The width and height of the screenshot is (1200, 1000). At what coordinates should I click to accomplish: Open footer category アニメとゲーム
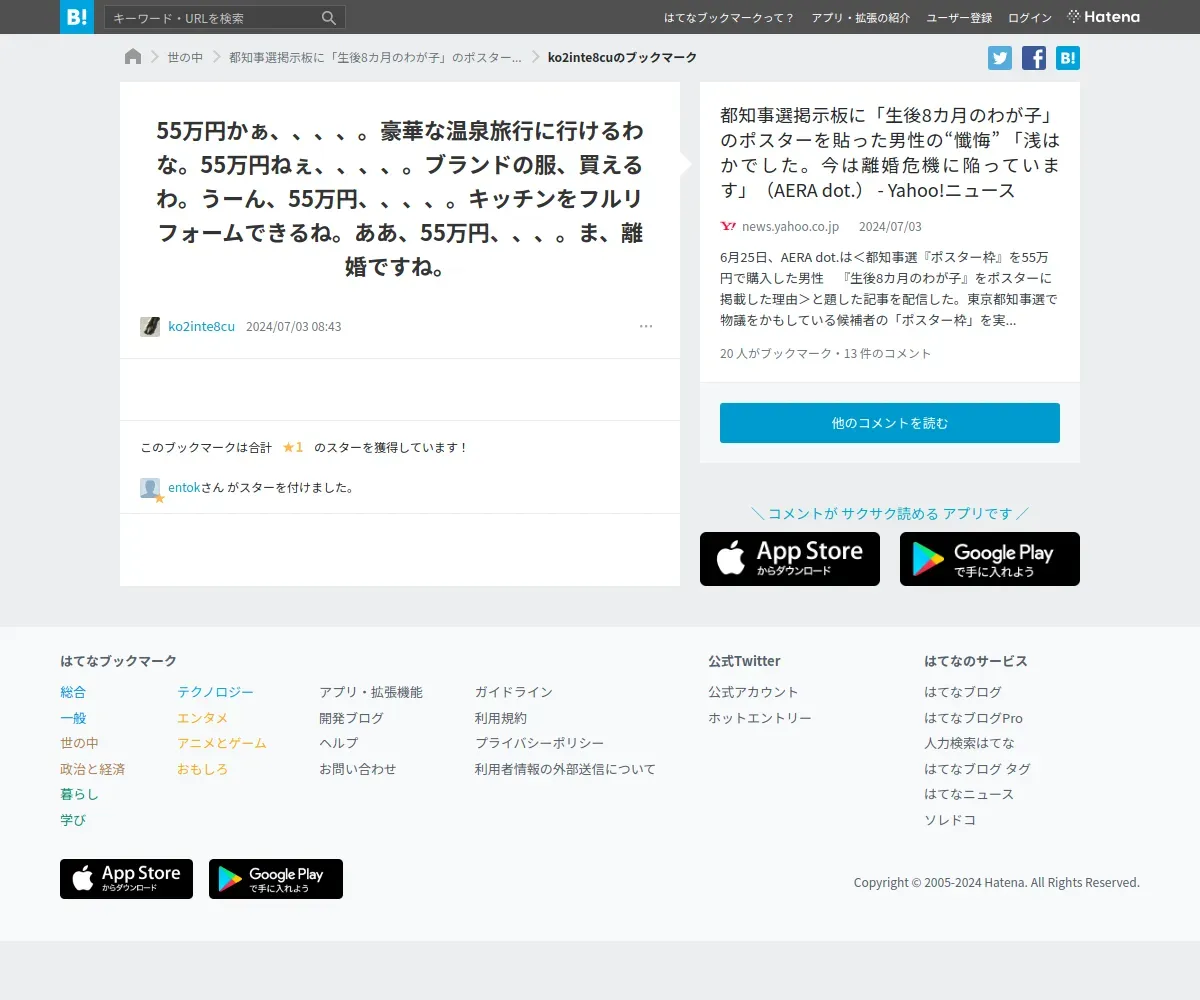(x=222, y=743)
